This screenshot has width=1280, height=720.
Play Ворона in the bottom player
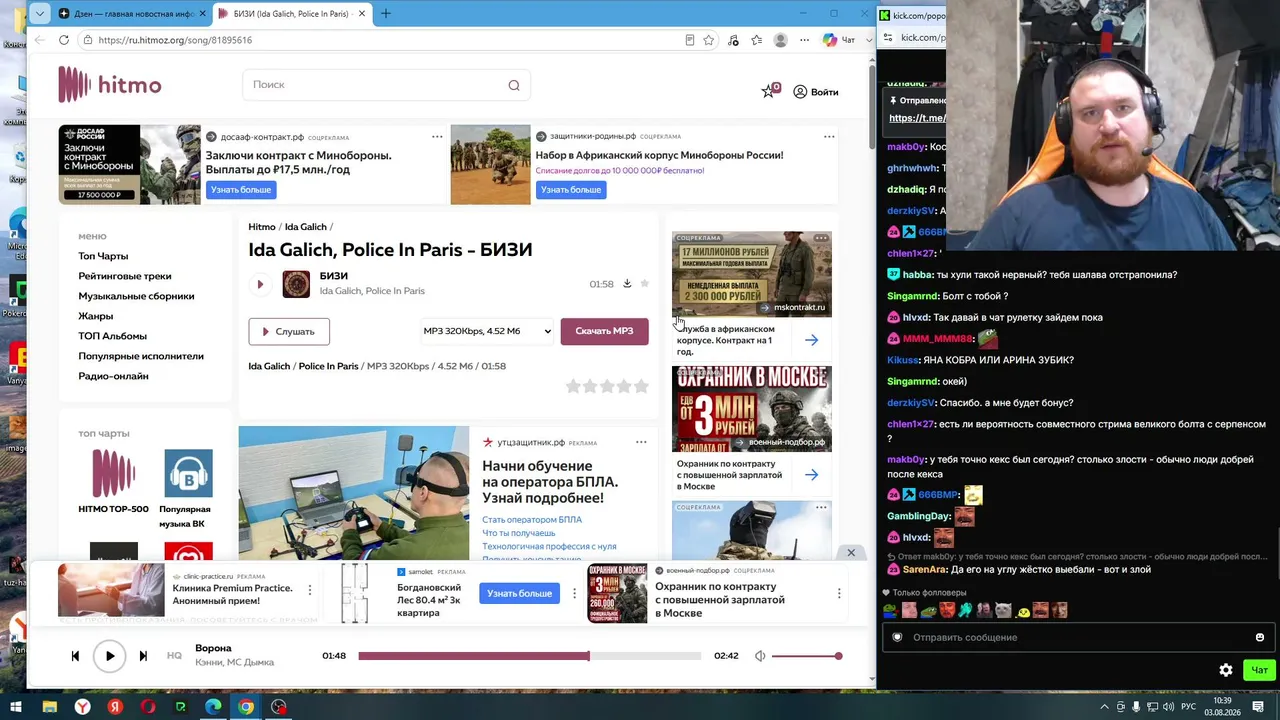tap(110, 656)
